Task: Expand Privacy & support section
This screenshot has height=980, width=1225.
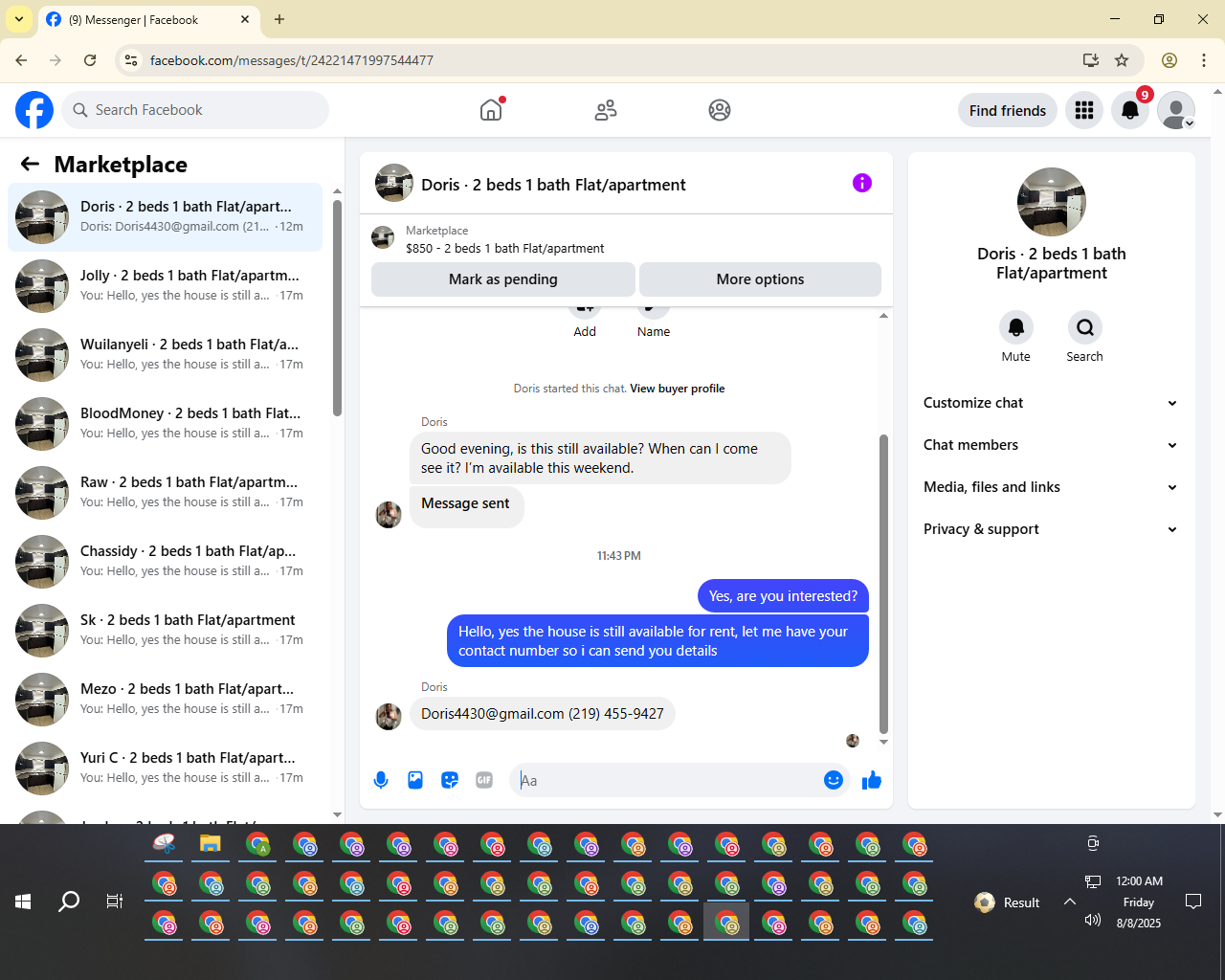Action: coord(1051,529)
